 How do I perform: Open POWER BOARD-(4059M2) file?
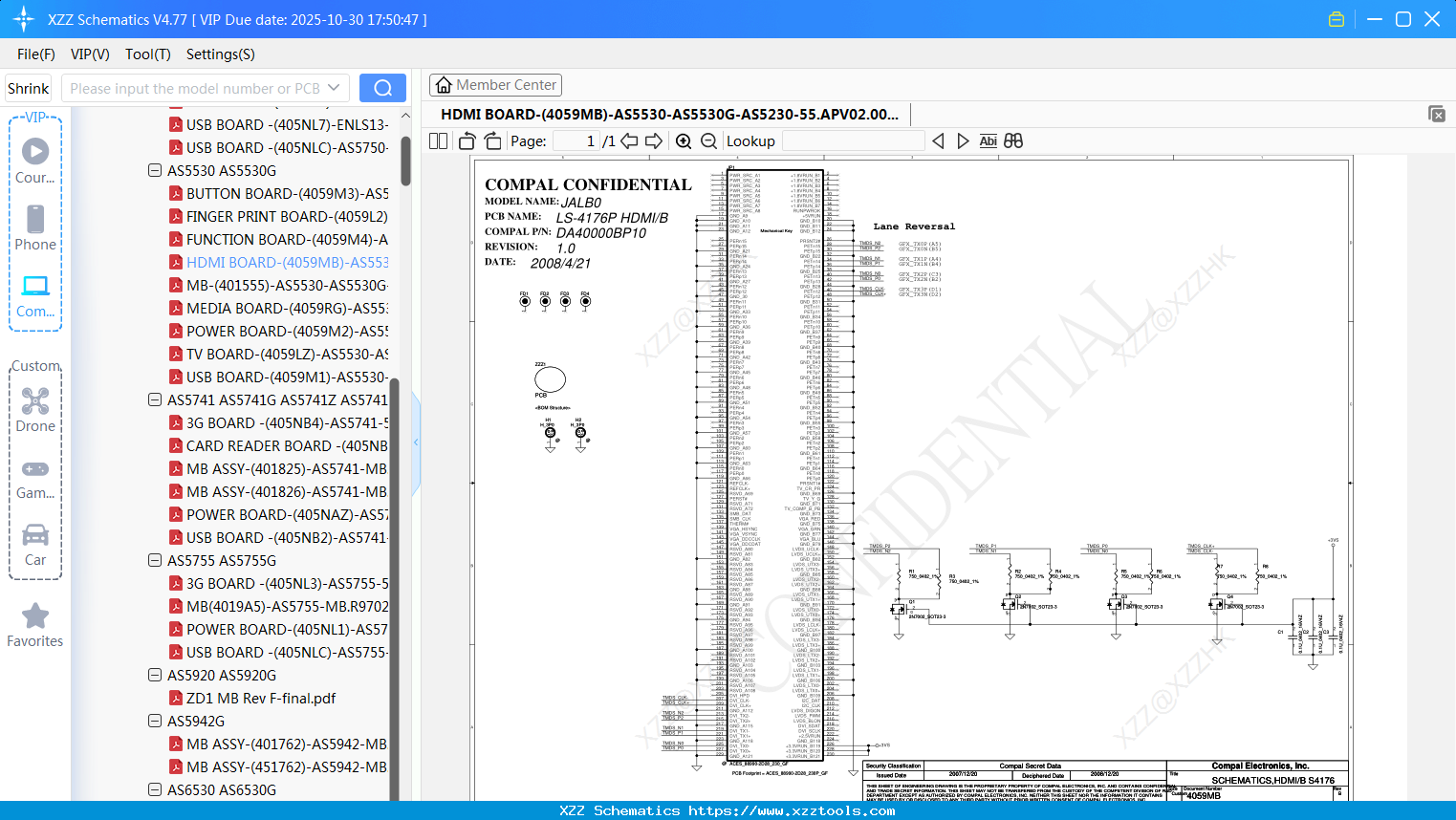287,331
